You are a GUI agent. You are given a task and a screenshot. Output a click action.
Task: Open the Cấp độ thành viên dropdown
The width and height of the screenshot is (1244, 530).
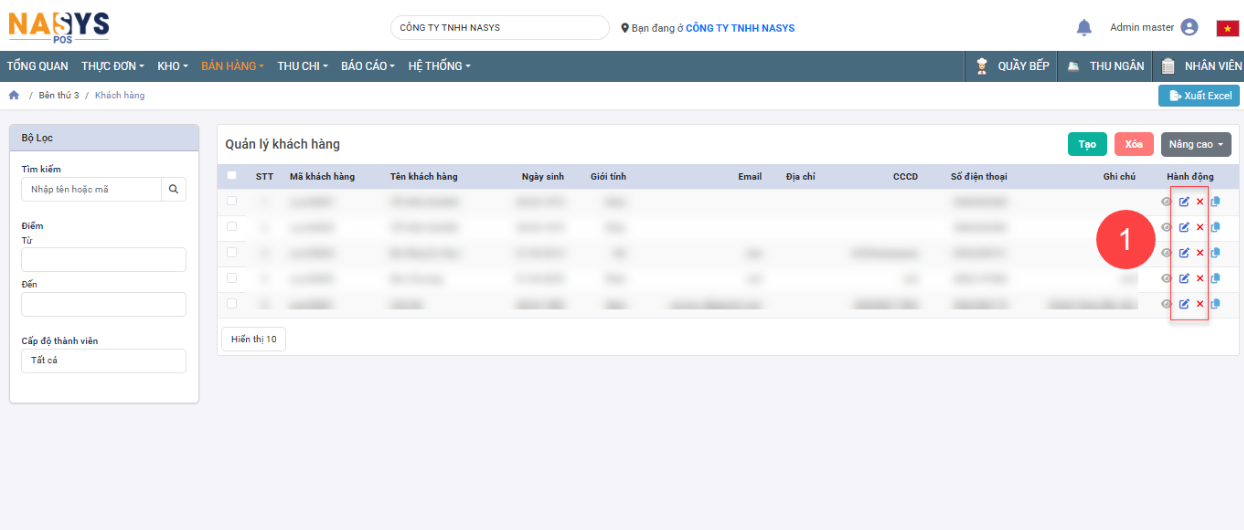coord(104,361)
